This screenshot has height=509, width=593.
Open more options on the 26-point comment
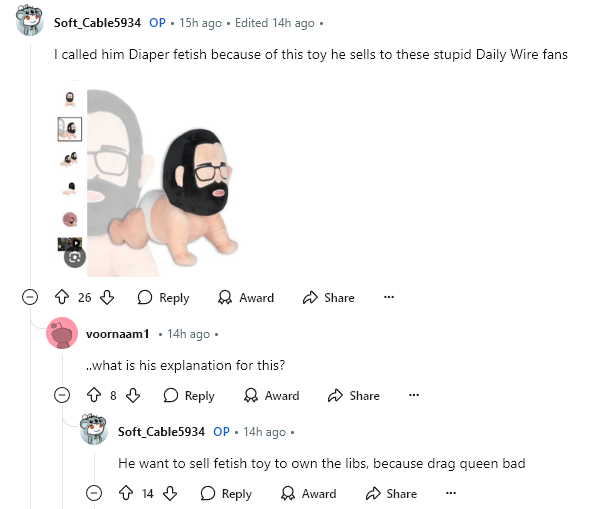[x=389, y=297]
